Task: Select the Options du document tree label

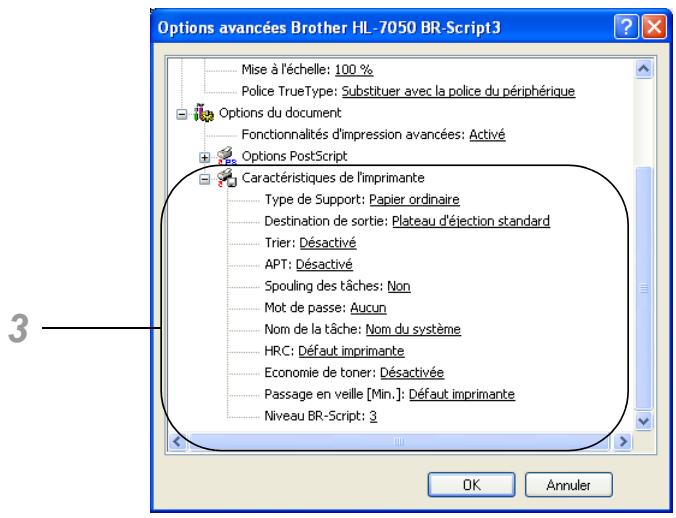Action: tap(280, 113)
